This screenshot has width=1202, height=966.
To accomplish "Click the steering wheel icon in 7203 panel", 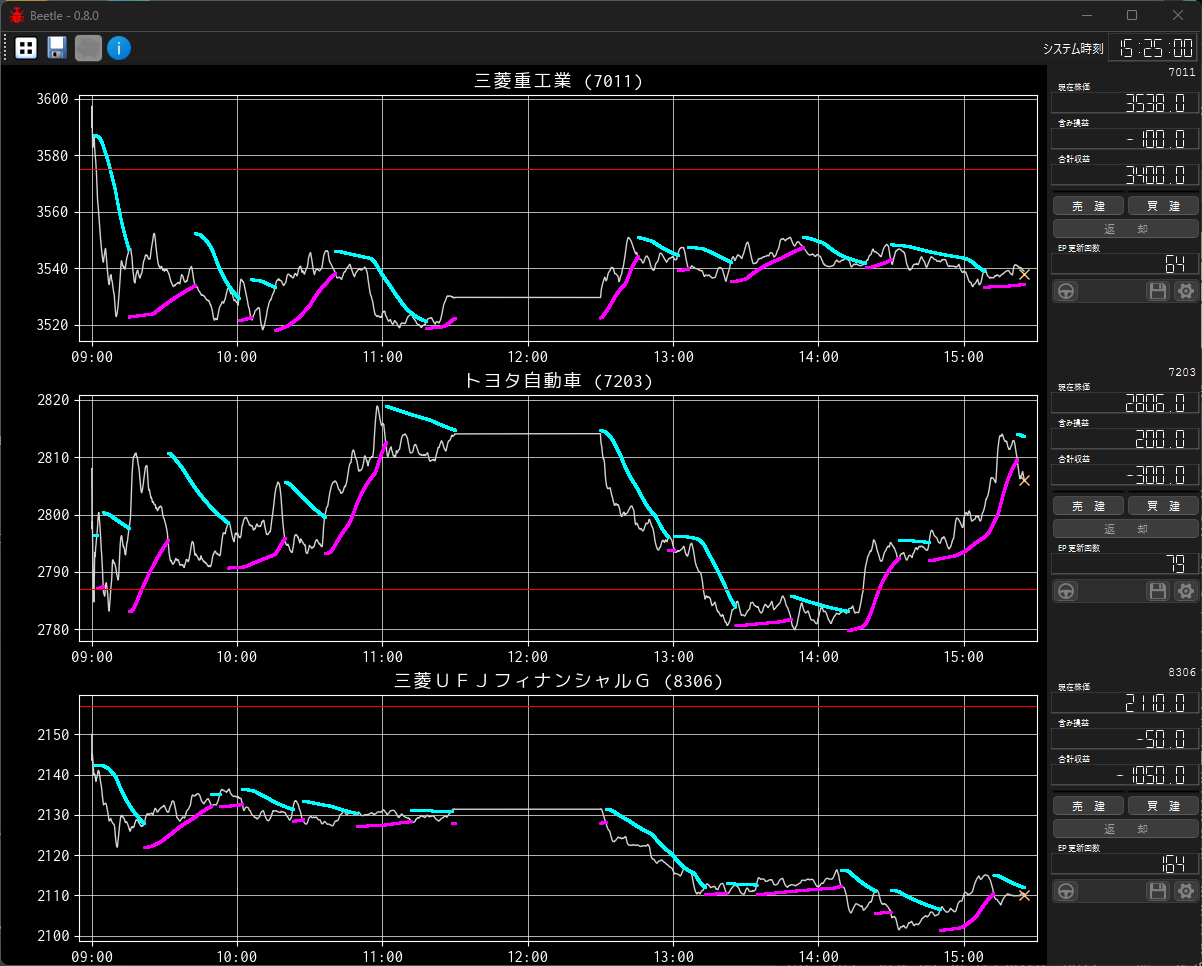I will (x=1067, y=591).
